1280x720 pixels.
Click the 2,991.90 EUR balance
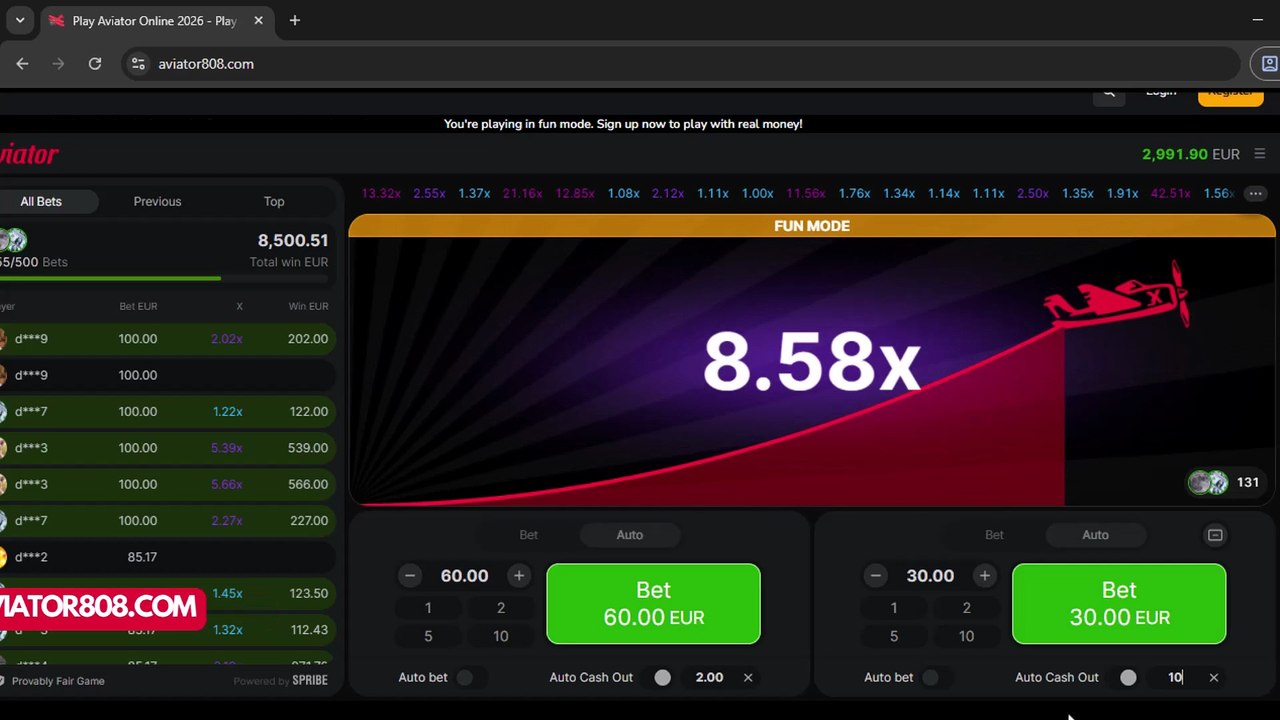tap(1191, 154)
